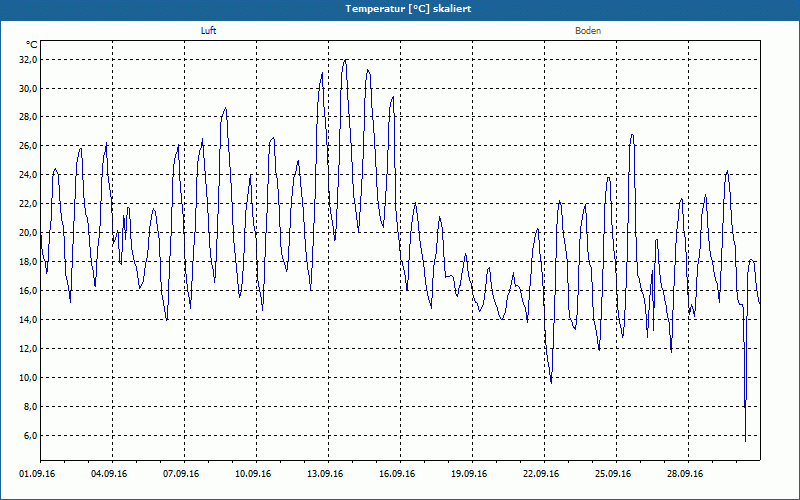This screenshot has height=500, width=800.
Task: Click the 9.6 degree dip after 22.09.16
Action: point(551,383)
